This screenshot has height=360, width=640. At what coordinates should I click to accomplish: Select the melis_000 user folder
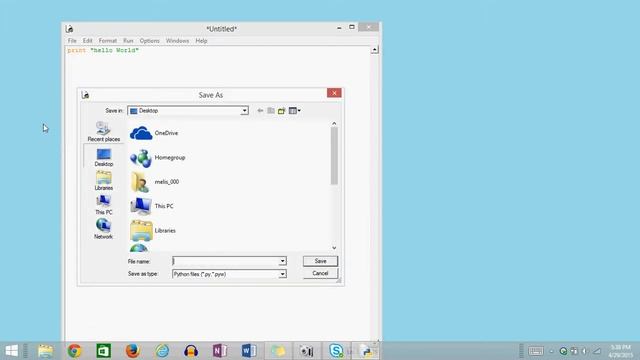coord(155,182)
